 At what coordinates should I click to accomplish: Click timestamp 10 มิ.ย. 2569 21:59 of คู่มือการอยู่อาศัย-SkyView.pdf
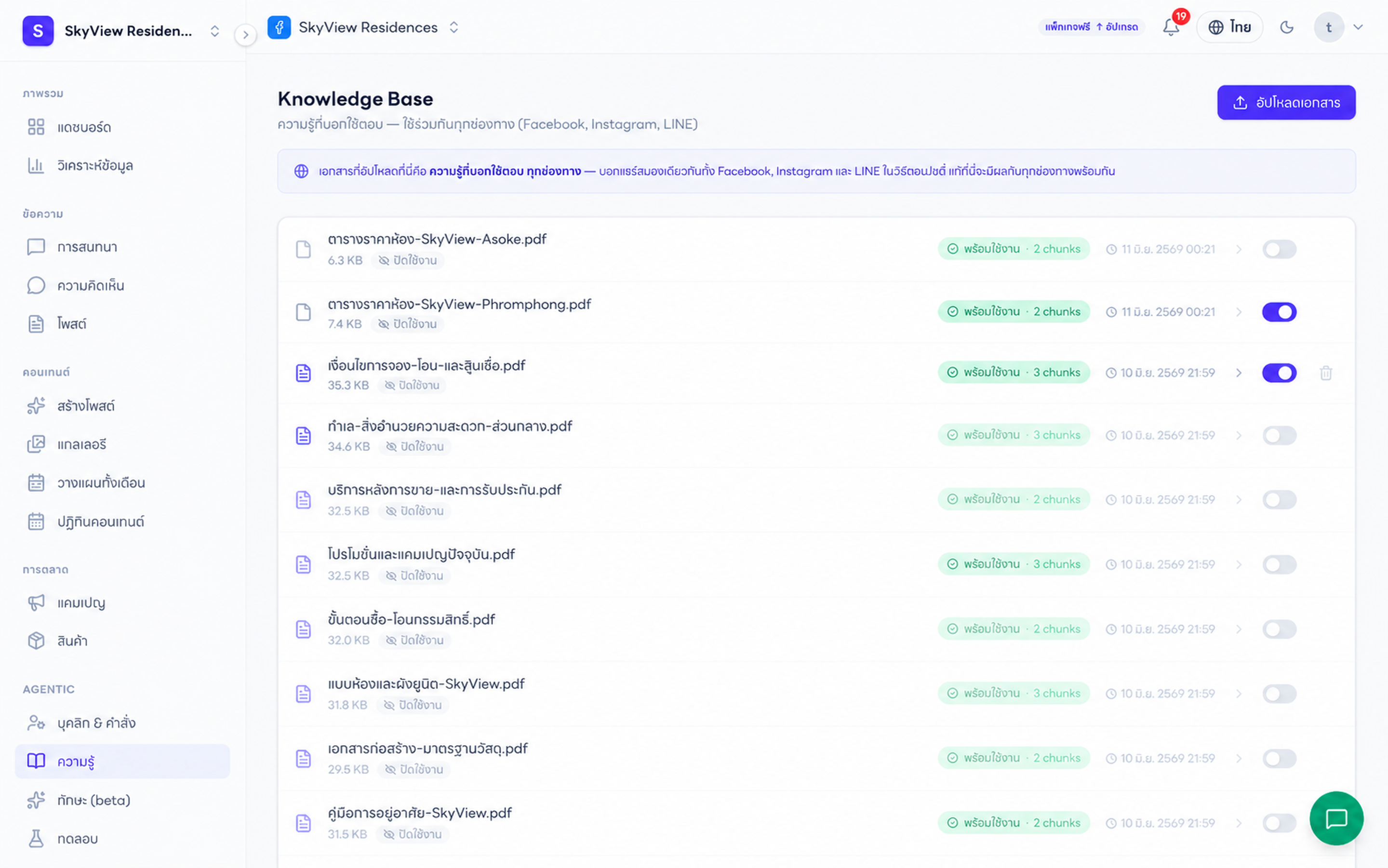click(x=1160, y=823)
